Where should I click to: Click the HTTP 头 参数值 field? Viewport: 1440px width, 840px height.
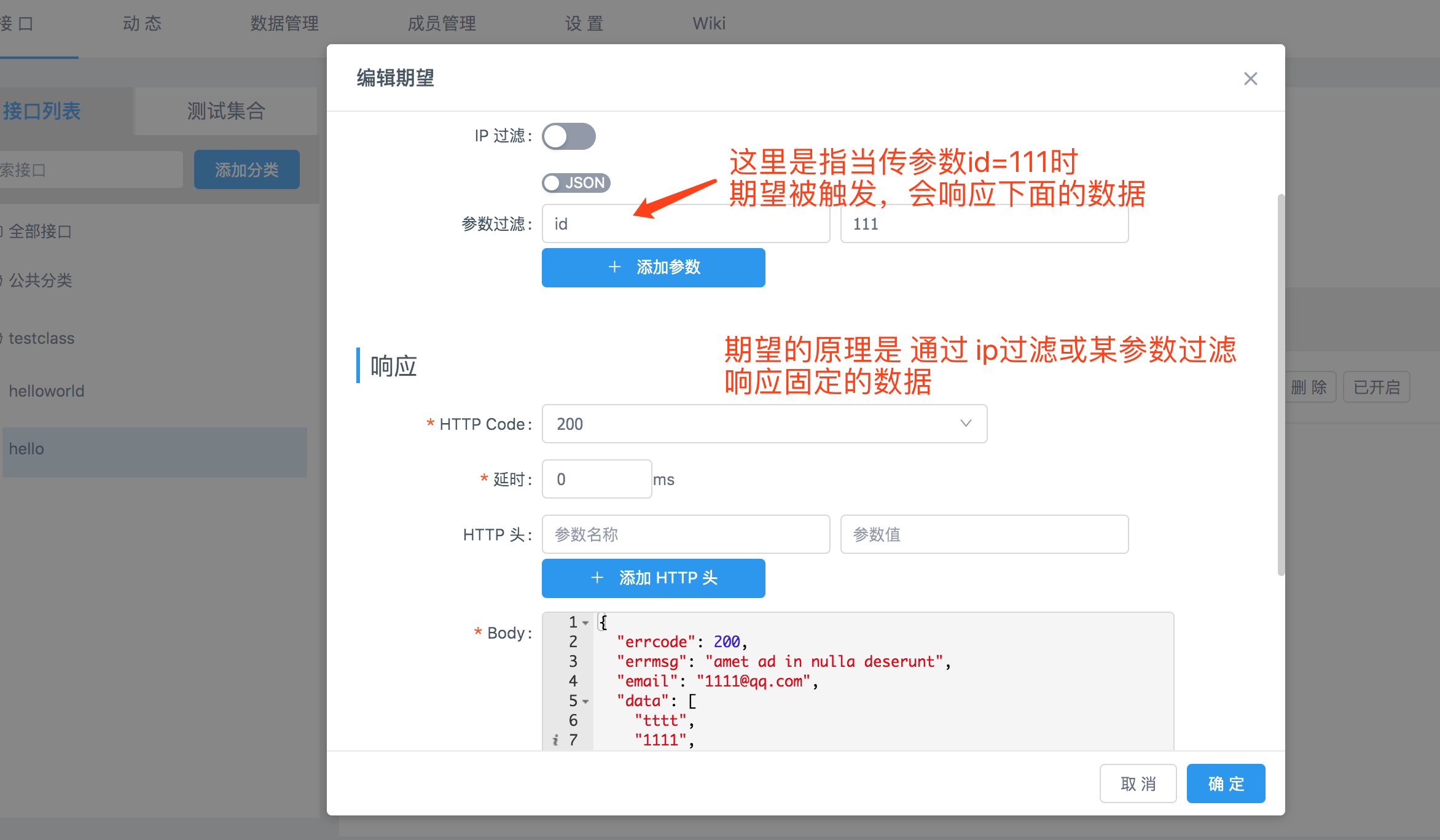[x=984, y=534]
